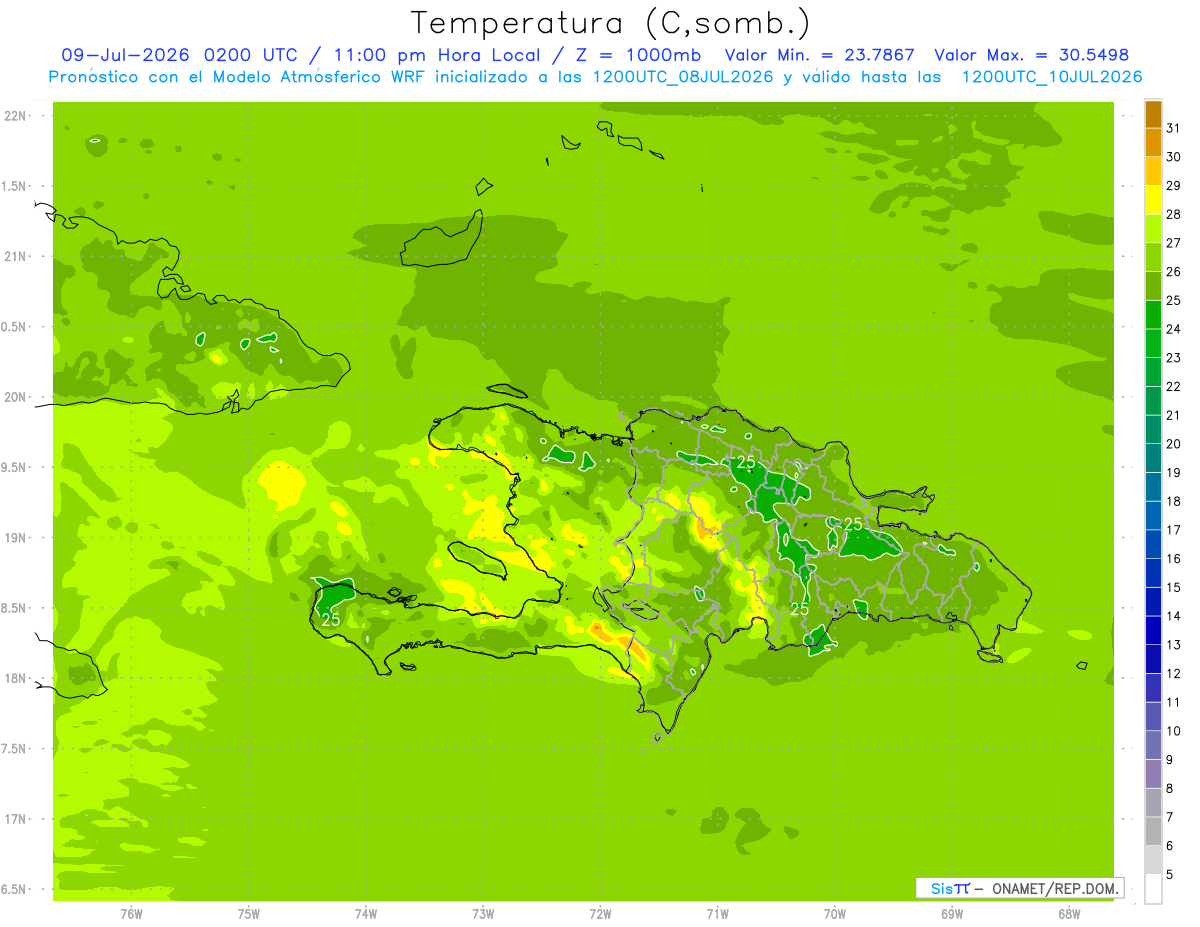Click the gray legend swatch between 6 and 7
Screen dimensions: 1200x927
(1153, 831)
